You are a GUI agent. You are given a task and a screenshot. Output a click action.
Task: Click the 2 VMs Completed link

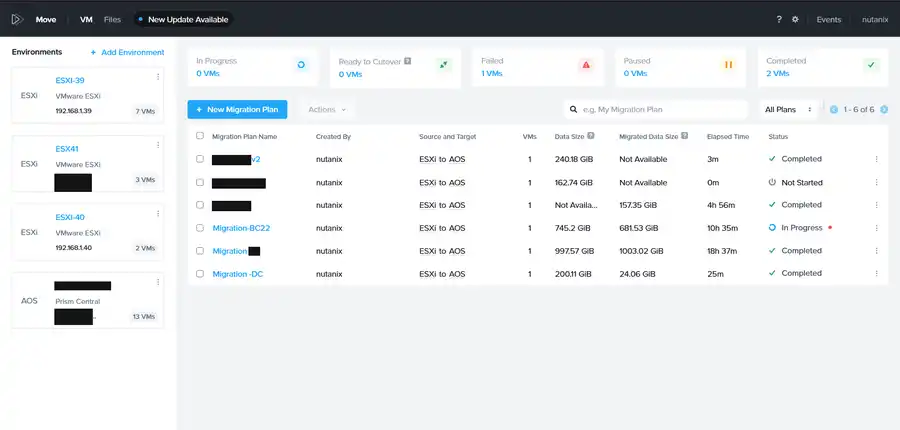pyautogui.click(x=778, y=73)
